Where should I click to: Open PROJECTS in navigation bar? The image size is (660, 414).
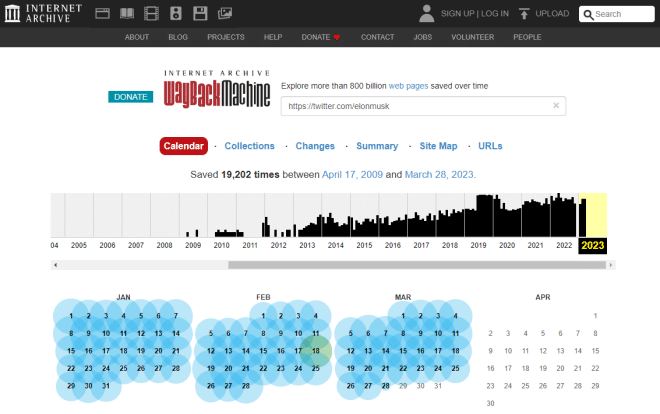226,37
